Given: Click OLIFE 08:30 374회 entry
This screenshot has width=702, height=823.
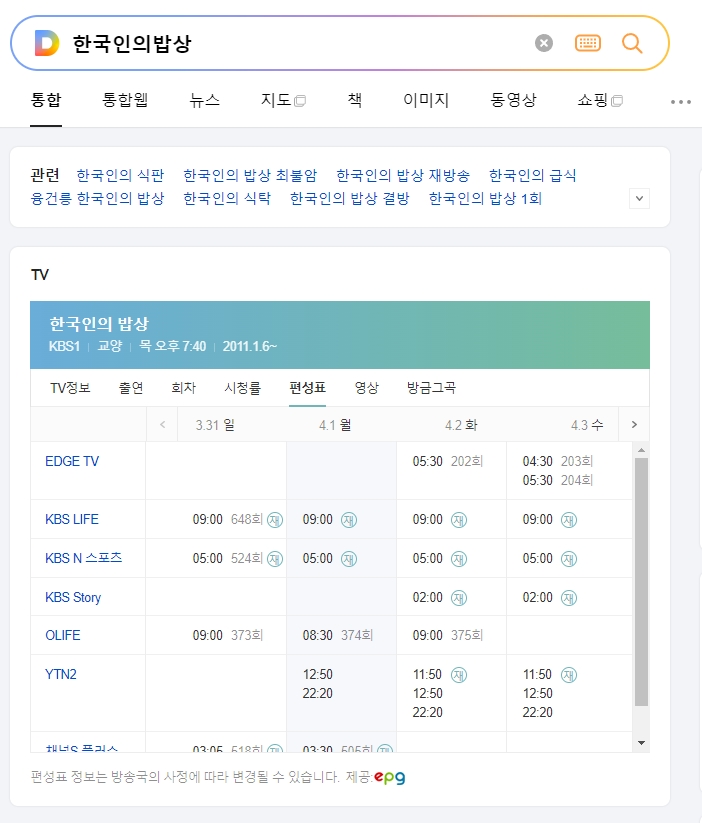Looking at the screenshot, I should coord(338,636).
